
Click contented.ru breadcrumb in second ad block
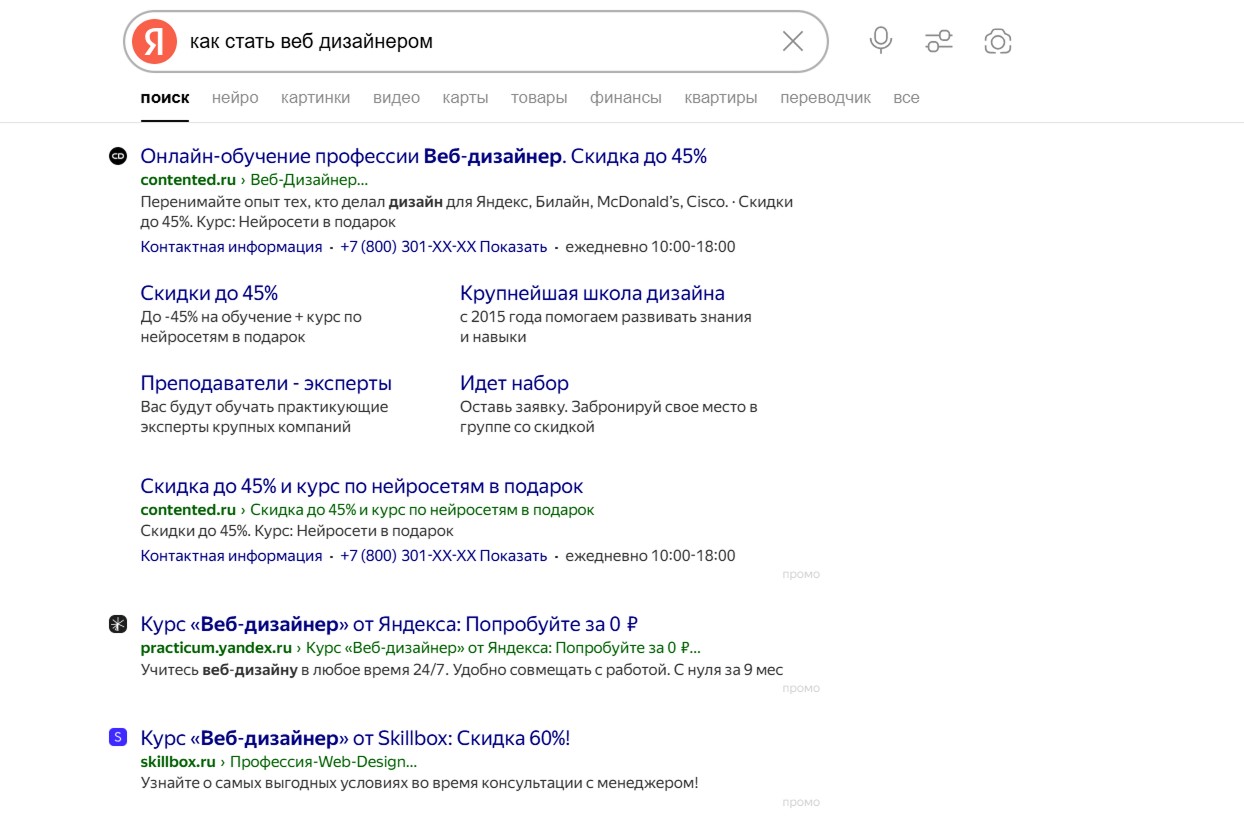(x=367, y=510)
